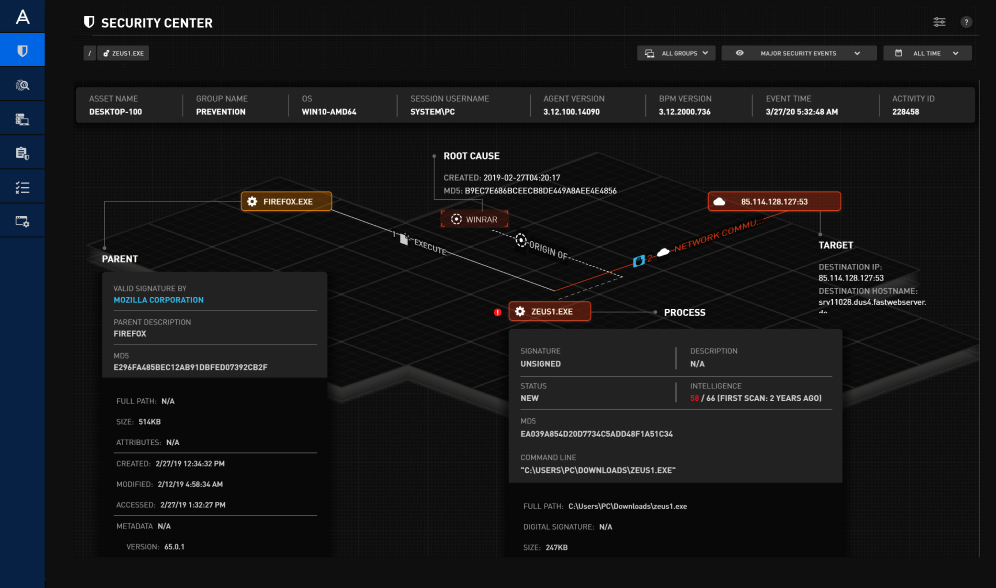Click the process MD5 EA039A854D20D7734C5ADD48F1A51C34
This screenshot has width=996, height=588.
(596, 434)
